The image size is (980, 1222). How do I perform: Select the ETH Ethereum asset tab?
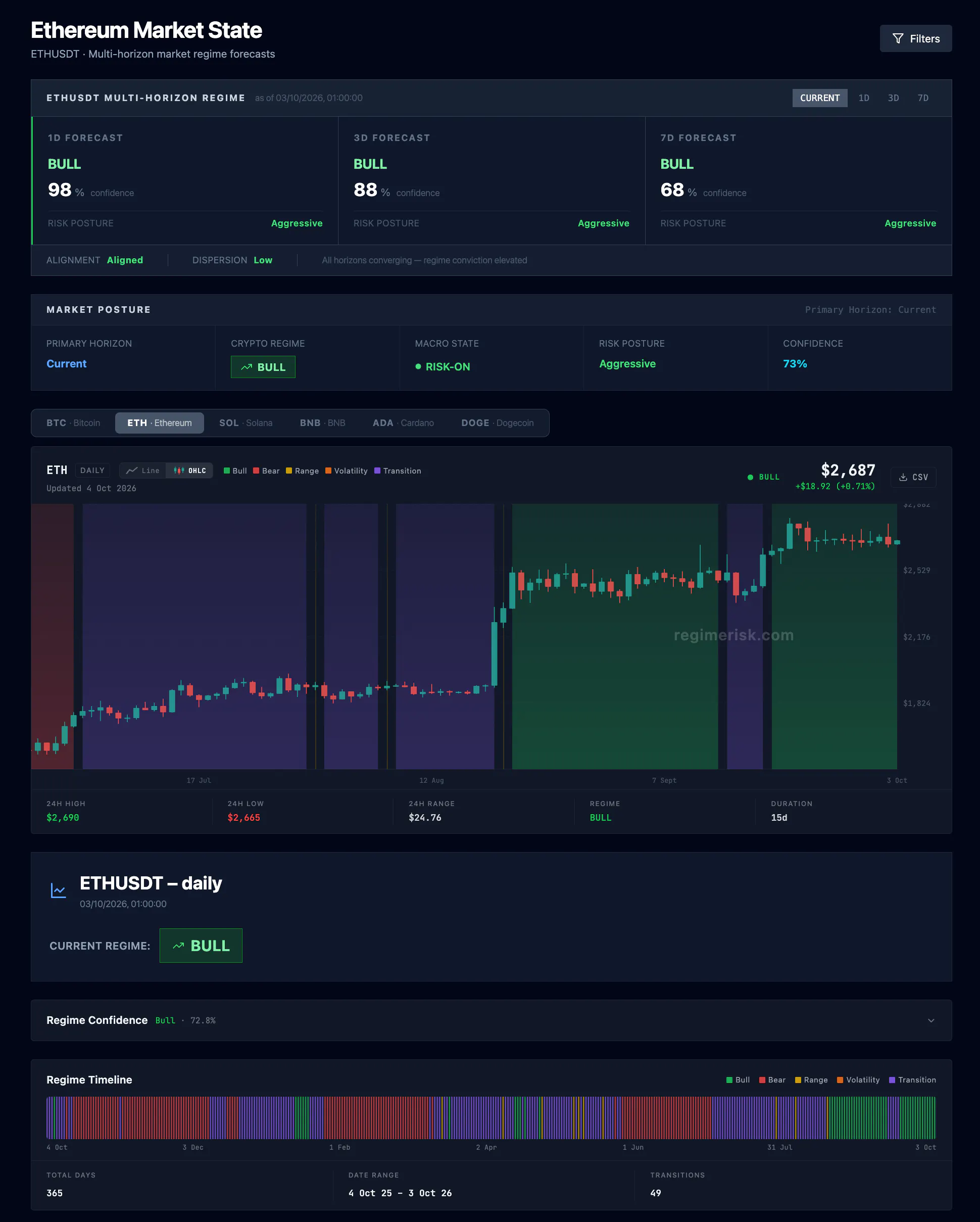159,423
